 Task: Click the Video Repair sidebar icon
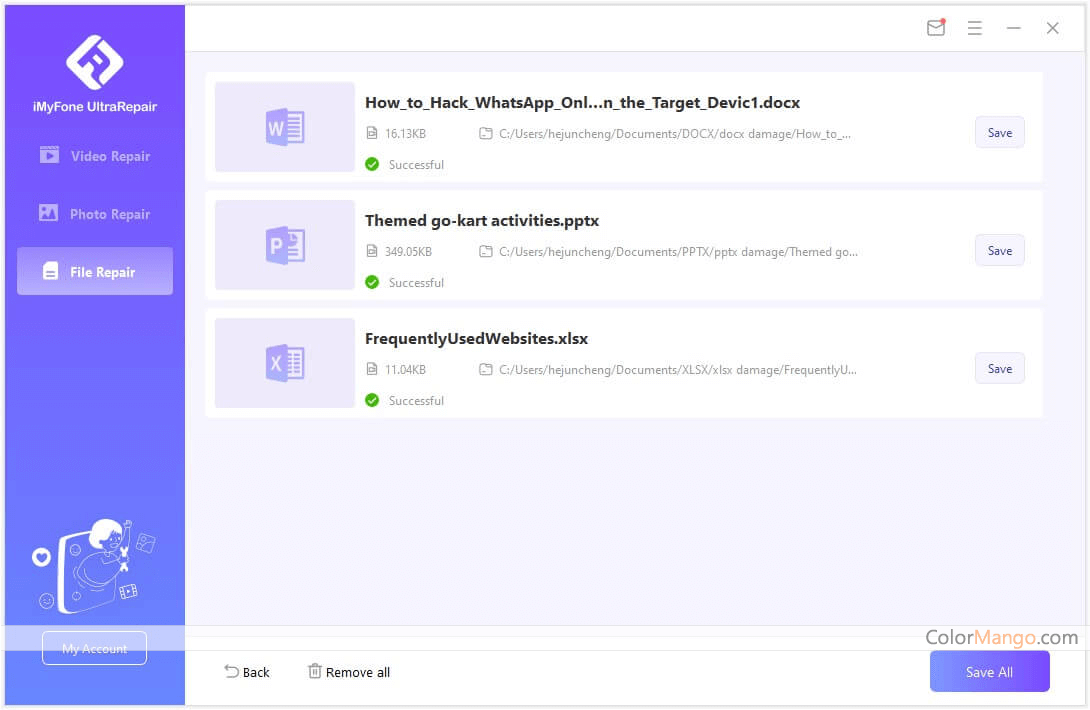tap(49, 156)
